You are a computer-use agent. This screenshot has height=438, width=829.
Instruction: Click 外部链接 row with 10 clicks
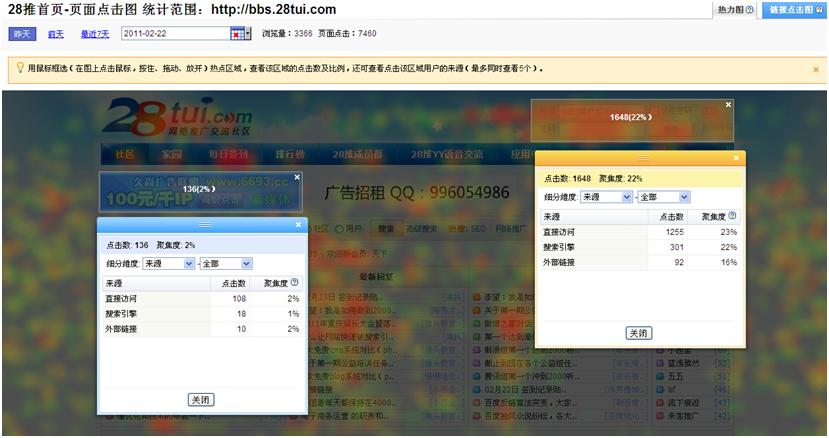(x=202, y=329)
